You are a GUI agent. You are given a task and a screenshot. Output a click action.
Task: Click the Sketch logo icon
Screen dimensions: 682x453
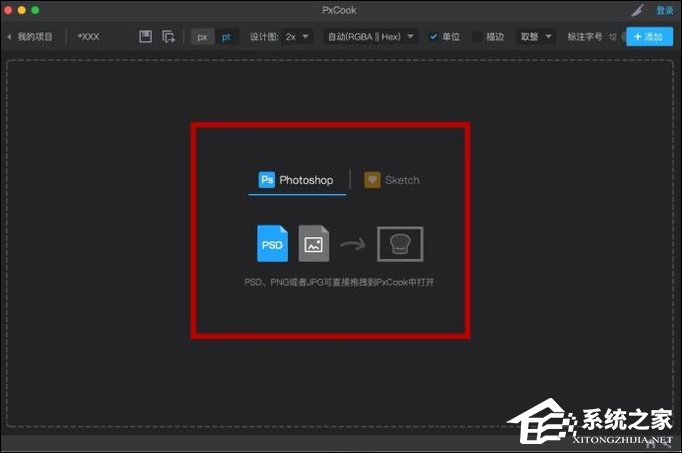coord(372,180)
